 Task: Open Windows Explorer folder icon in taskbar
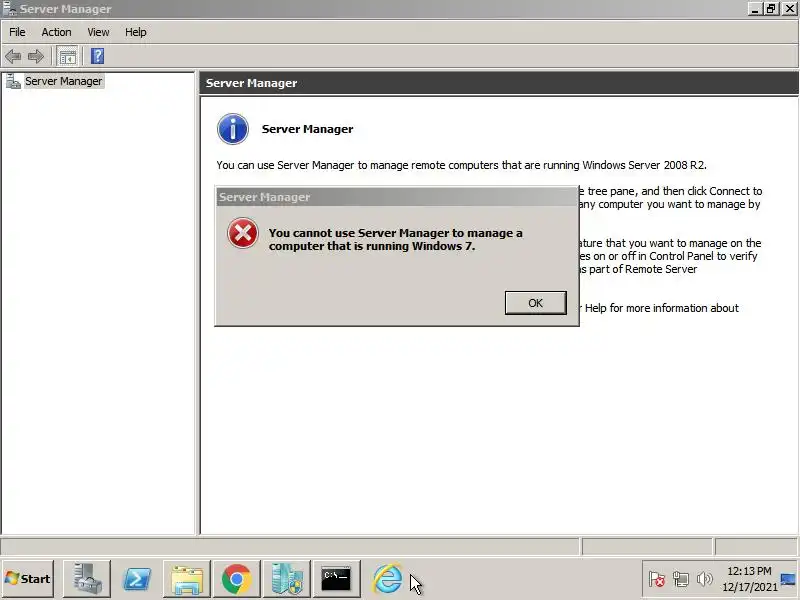[187, 579]
